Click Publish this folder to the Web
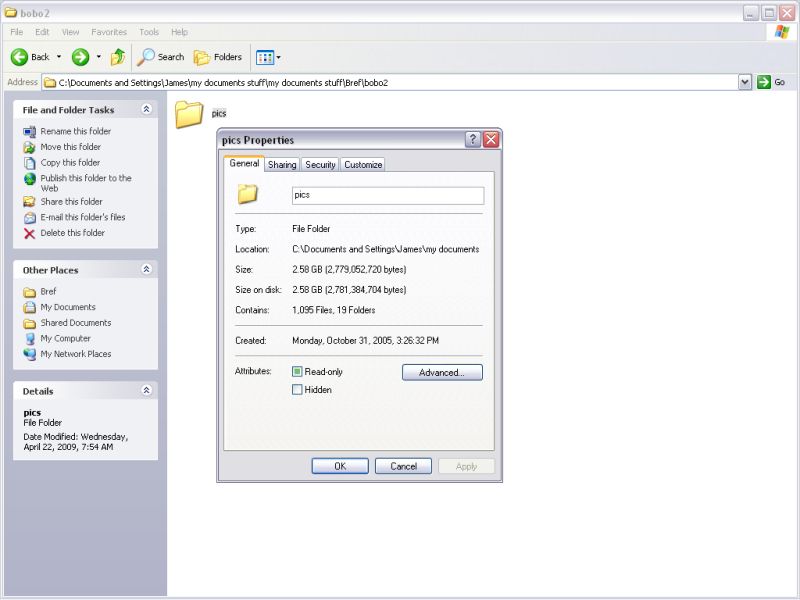800x600 pixels. coord(86,183)
